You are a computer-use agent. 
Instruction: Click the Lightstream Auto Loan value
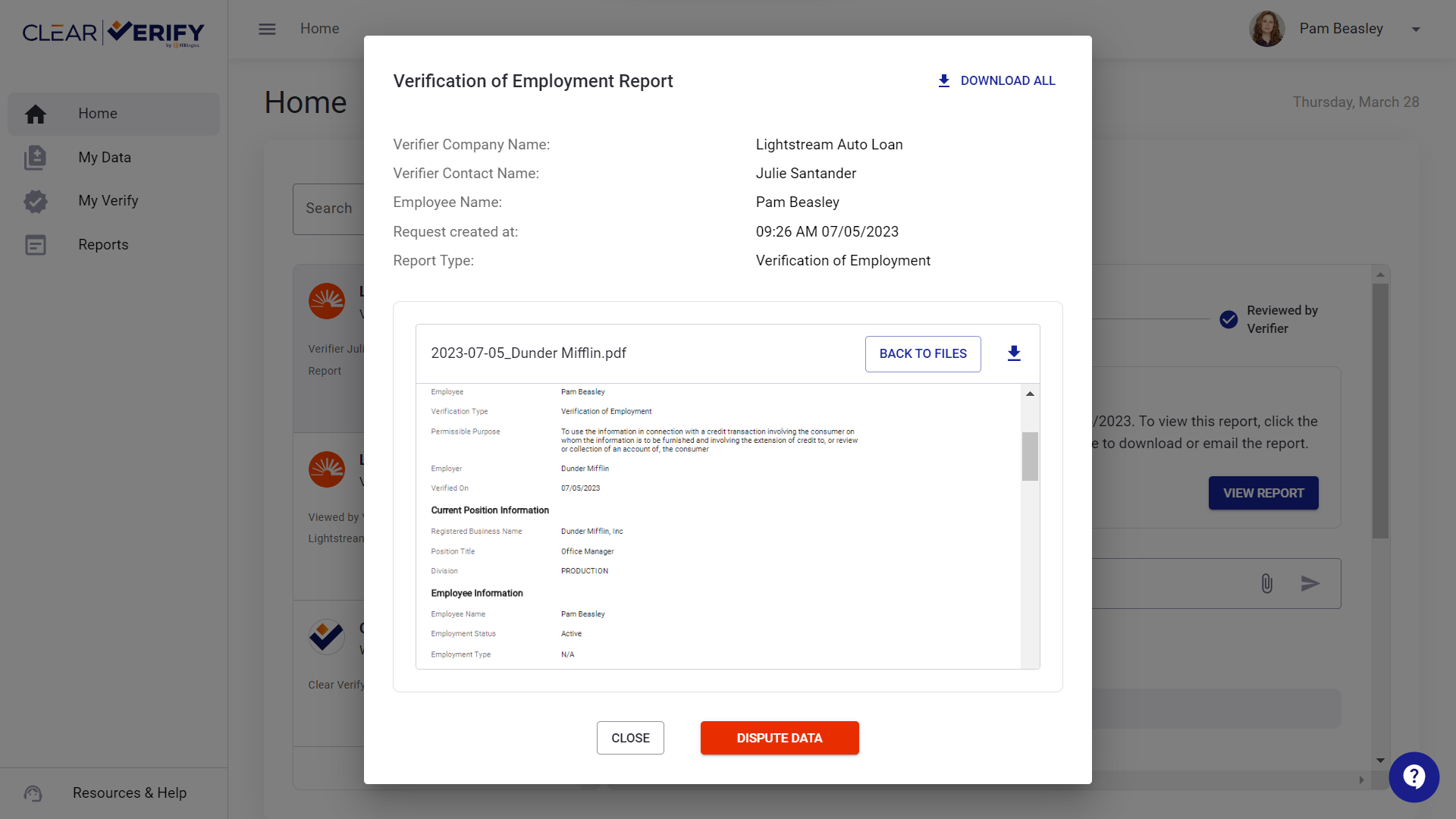[829, 145]
